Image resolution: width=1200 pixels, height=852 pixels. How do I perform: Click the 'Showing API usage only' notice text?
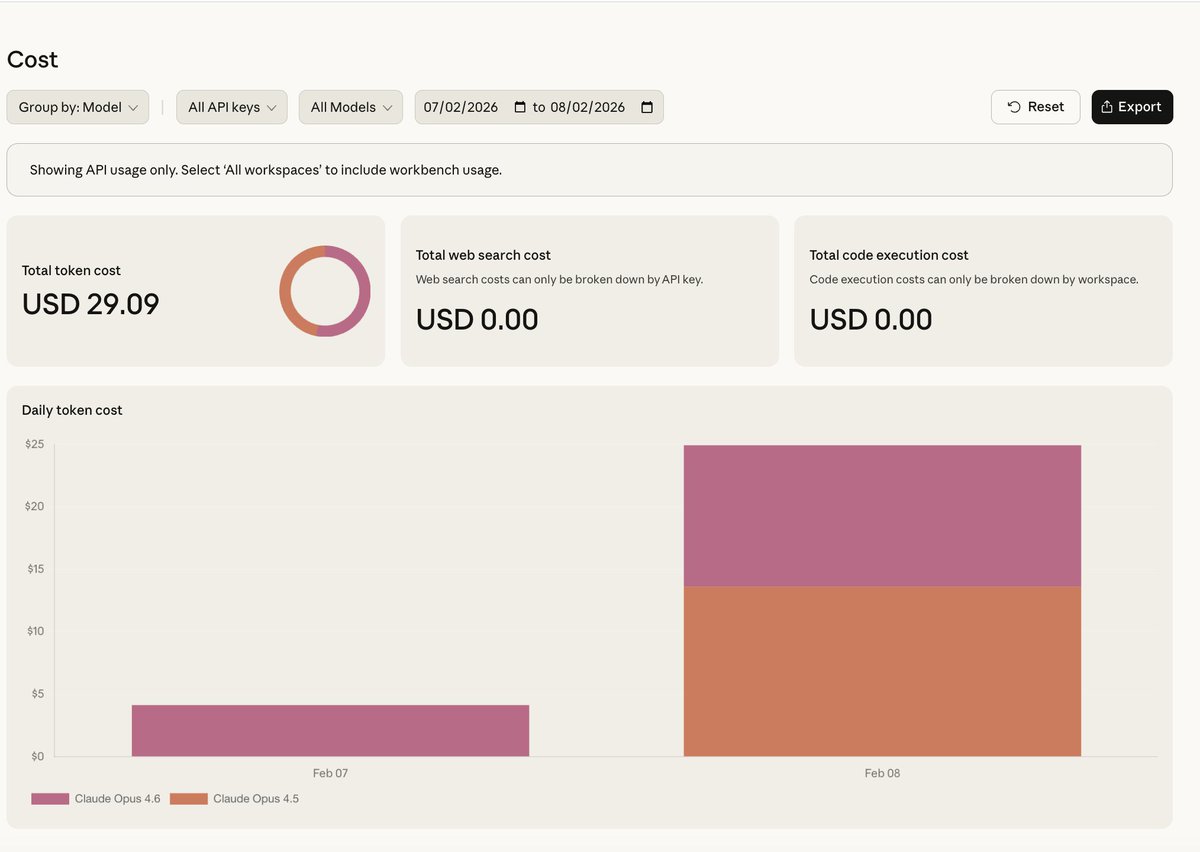266,170
